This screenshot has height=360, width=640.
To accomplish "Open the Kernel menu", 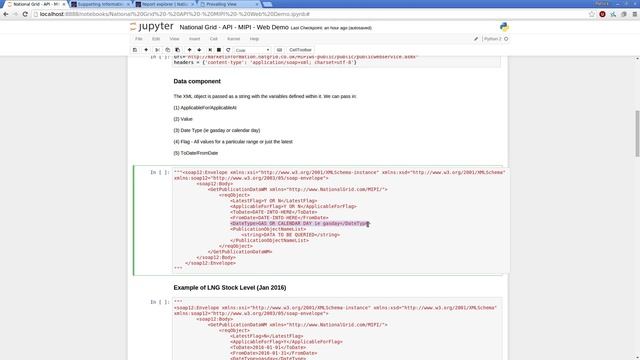I will 233,39.
